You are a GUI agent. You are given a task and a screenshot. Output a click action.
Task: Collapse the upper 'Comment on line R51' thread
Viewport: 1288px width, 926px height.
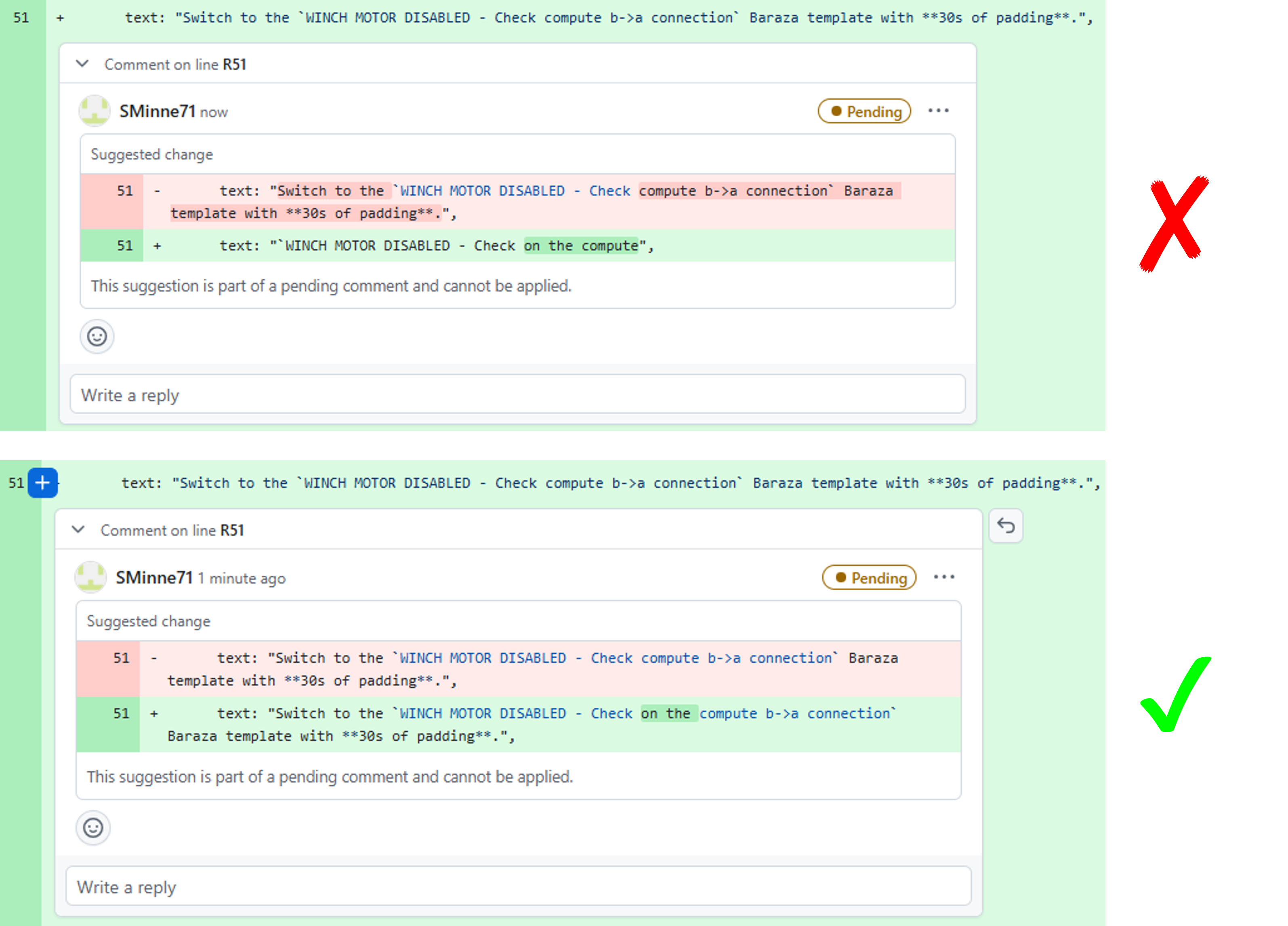[82, 63]
